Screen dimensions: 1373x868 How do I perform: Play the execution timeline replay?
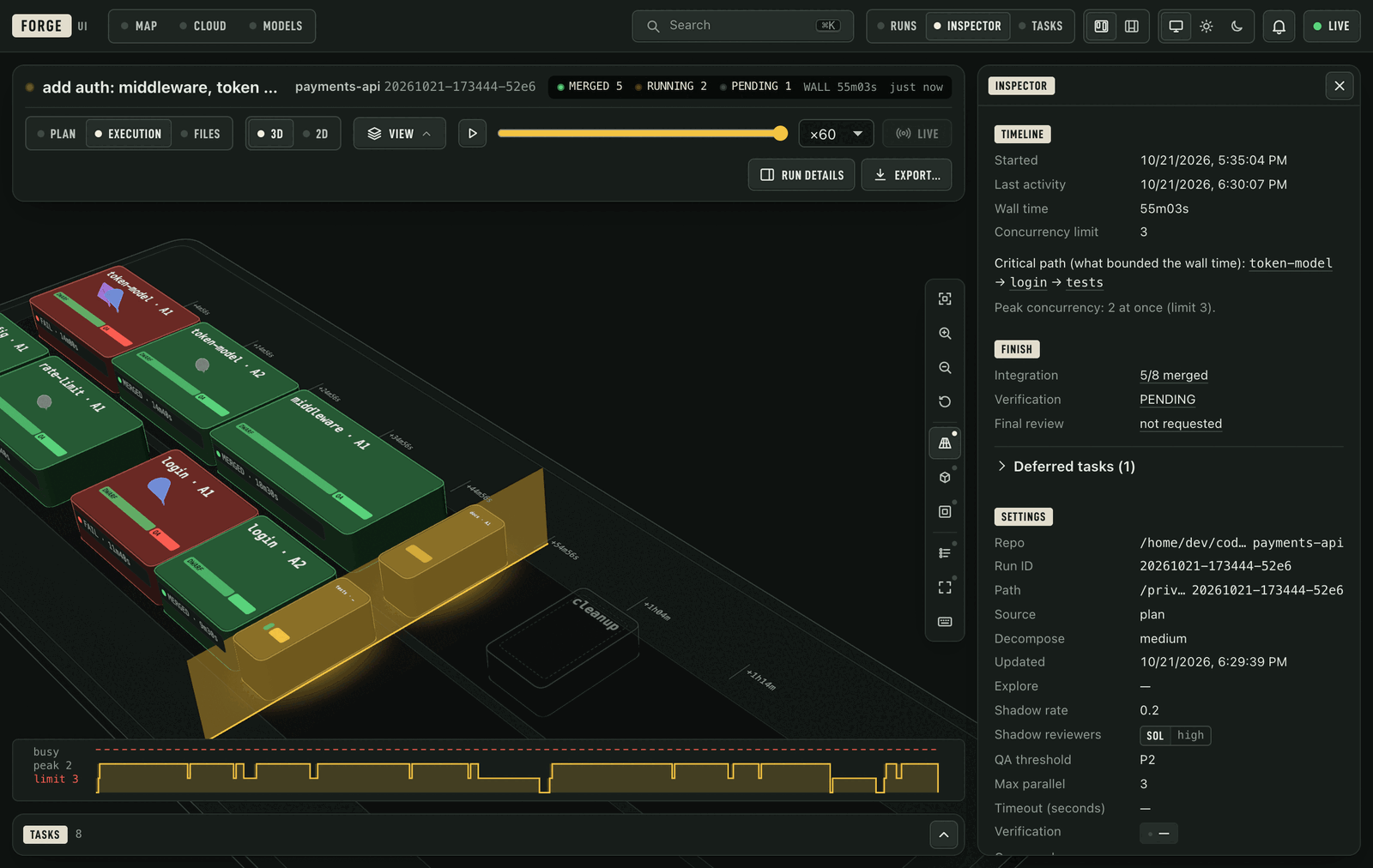(x=472, y=134)
